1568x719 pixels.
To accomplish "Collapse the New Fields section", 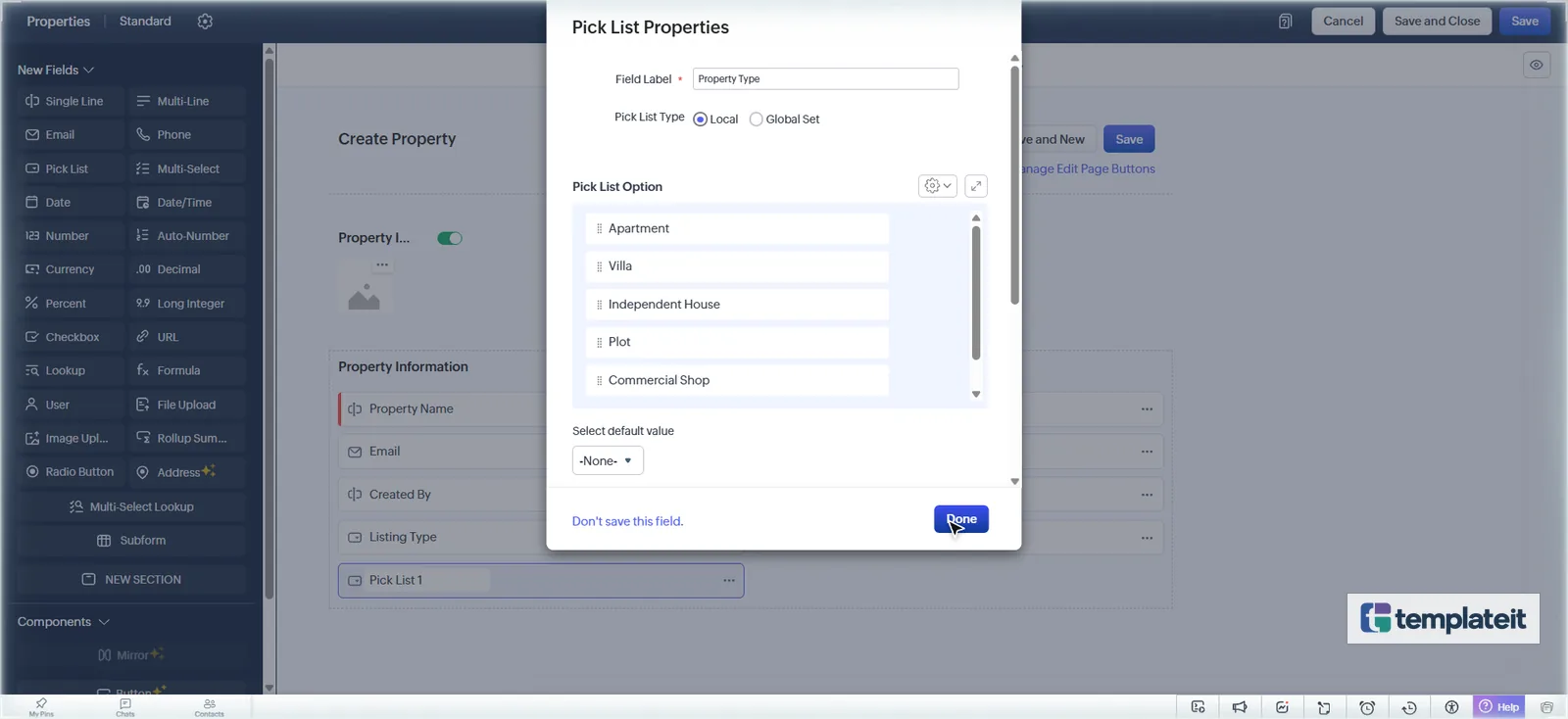I will (x=56, y=70).
